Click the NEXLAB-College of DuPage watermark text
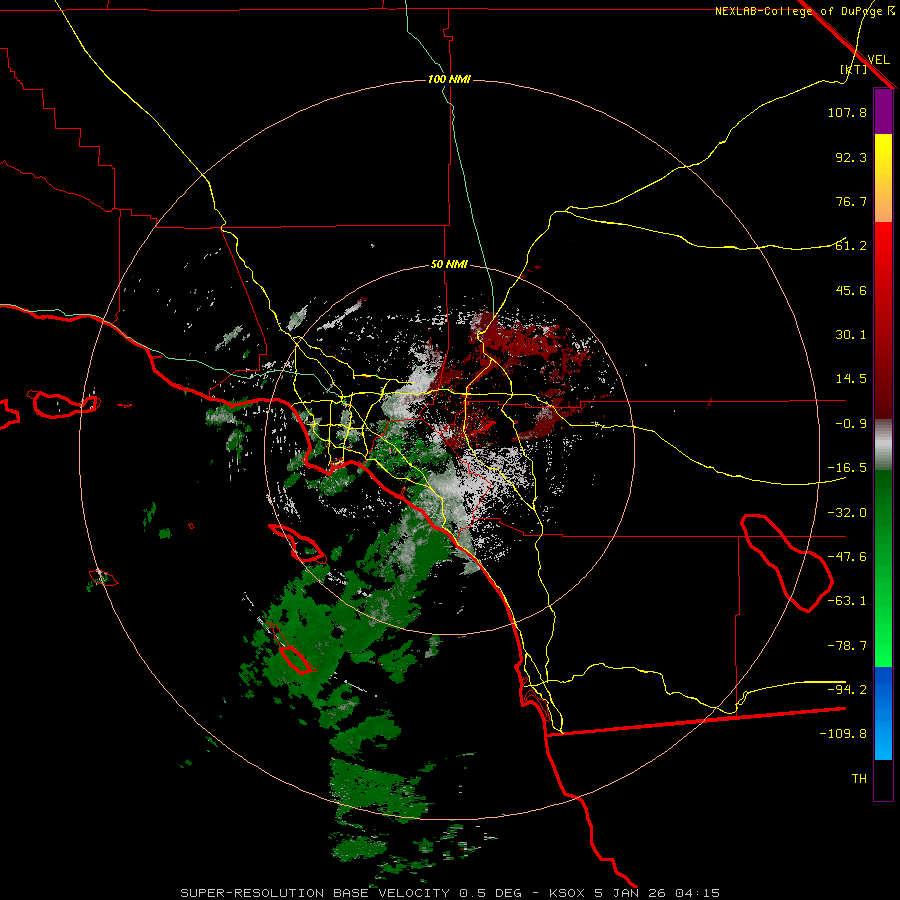The height and width of the screenshot is (900, 900). pos(805,11)
